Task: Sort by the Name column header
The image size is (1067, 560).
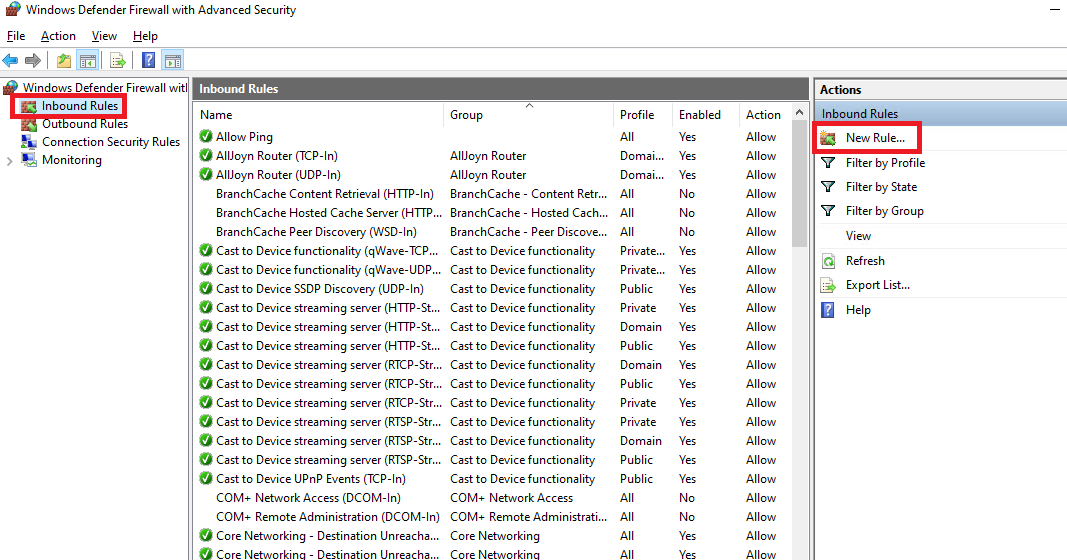Action: point(318,115)
